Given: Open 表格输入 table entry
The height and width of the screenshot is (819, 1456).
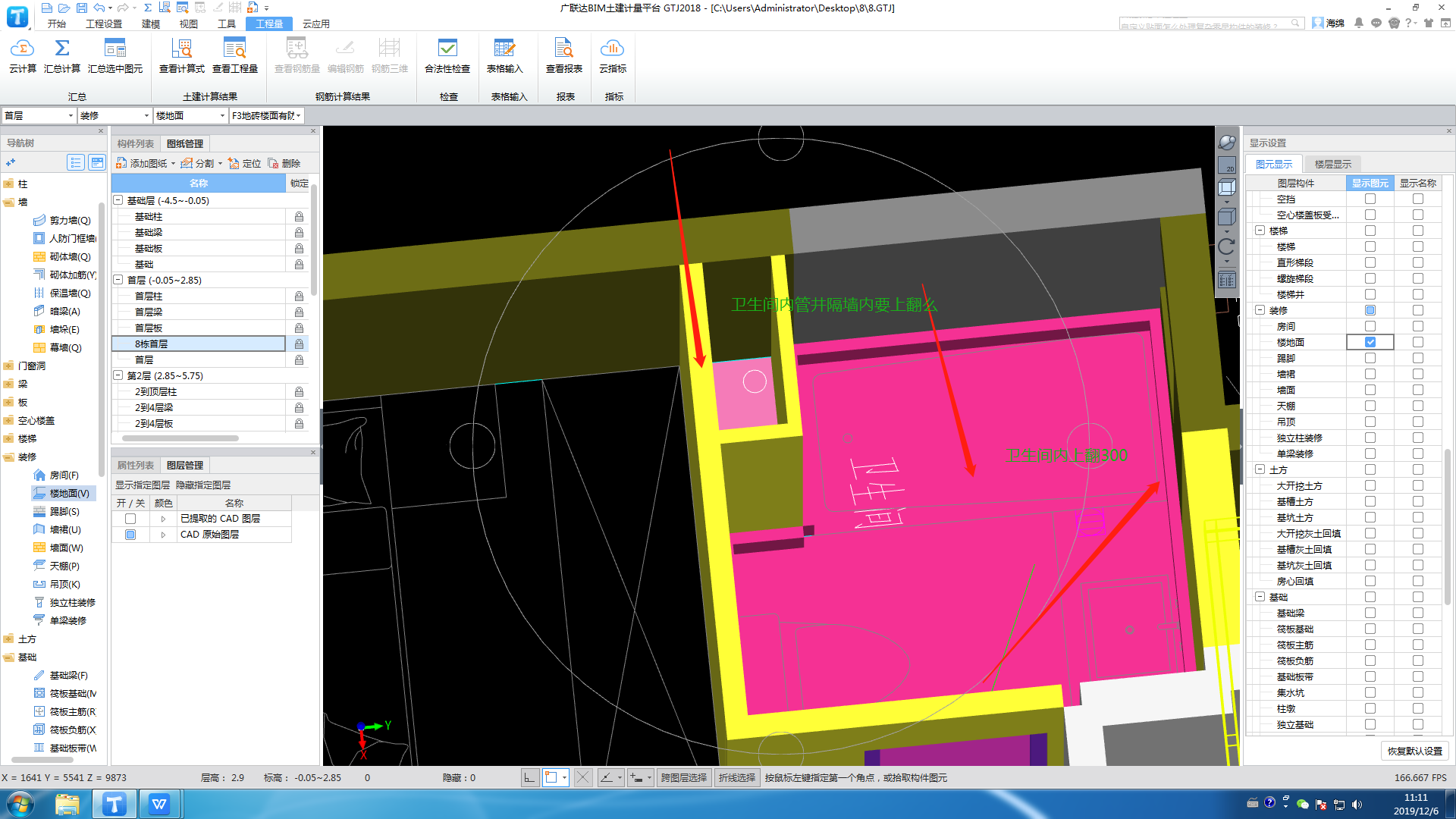Looking at the screenshot, I should tap(505, 56).
